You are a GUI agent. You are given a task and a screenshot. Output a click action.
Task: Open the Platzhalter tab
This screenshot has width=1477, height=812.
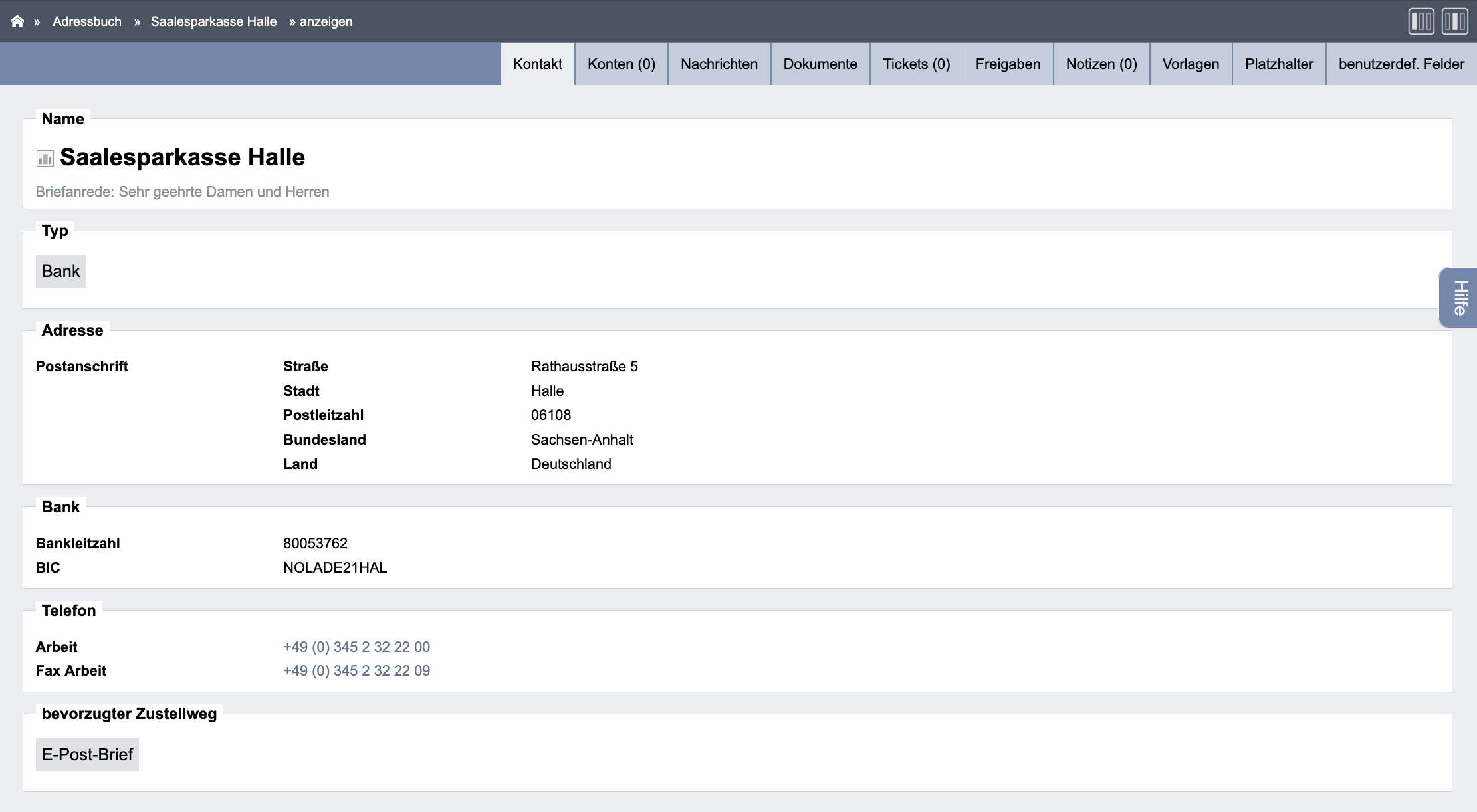tap(1280, 64)
